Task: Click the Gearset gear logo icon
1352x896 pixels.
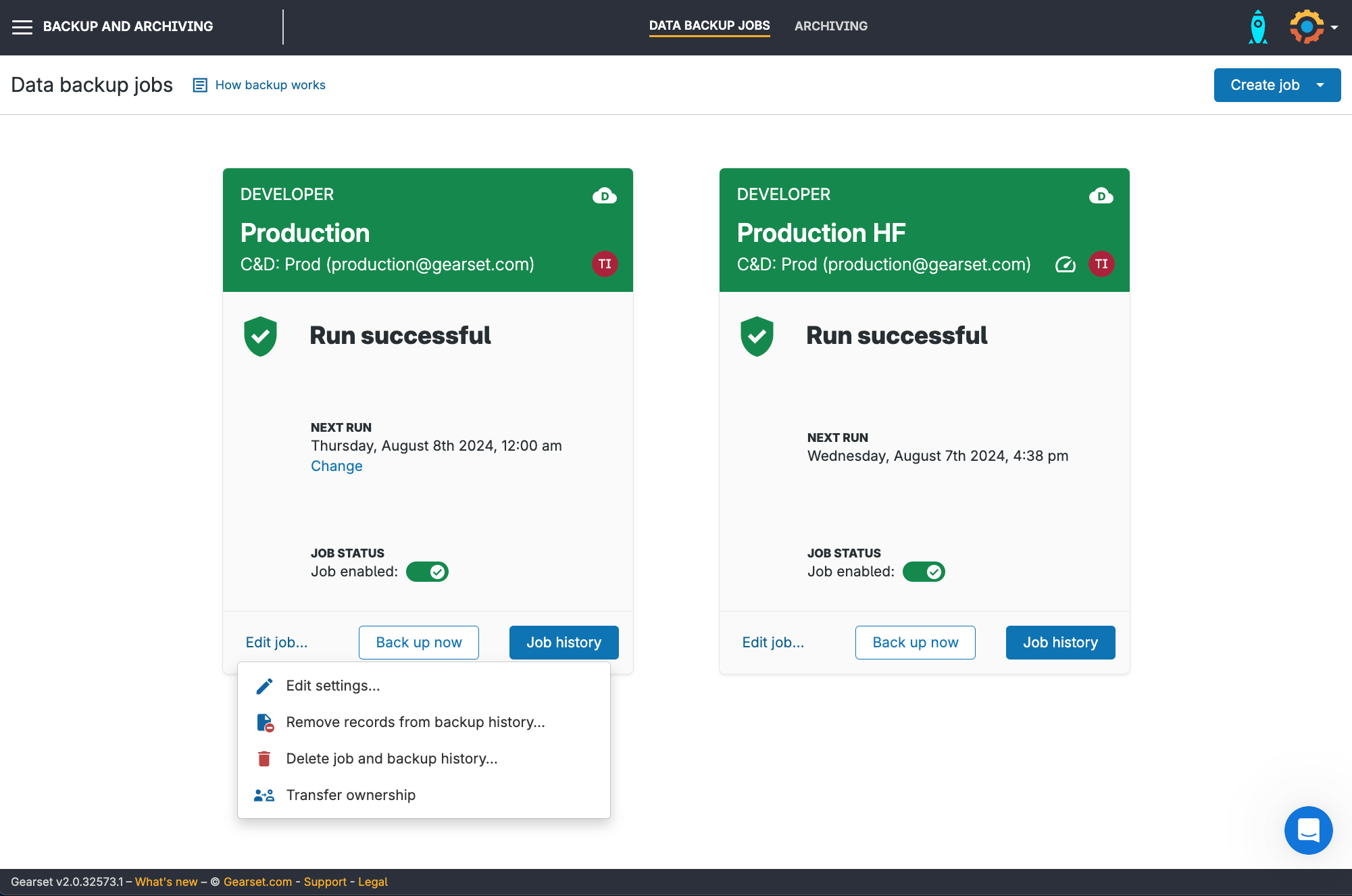Action: tap(1306, 27)
